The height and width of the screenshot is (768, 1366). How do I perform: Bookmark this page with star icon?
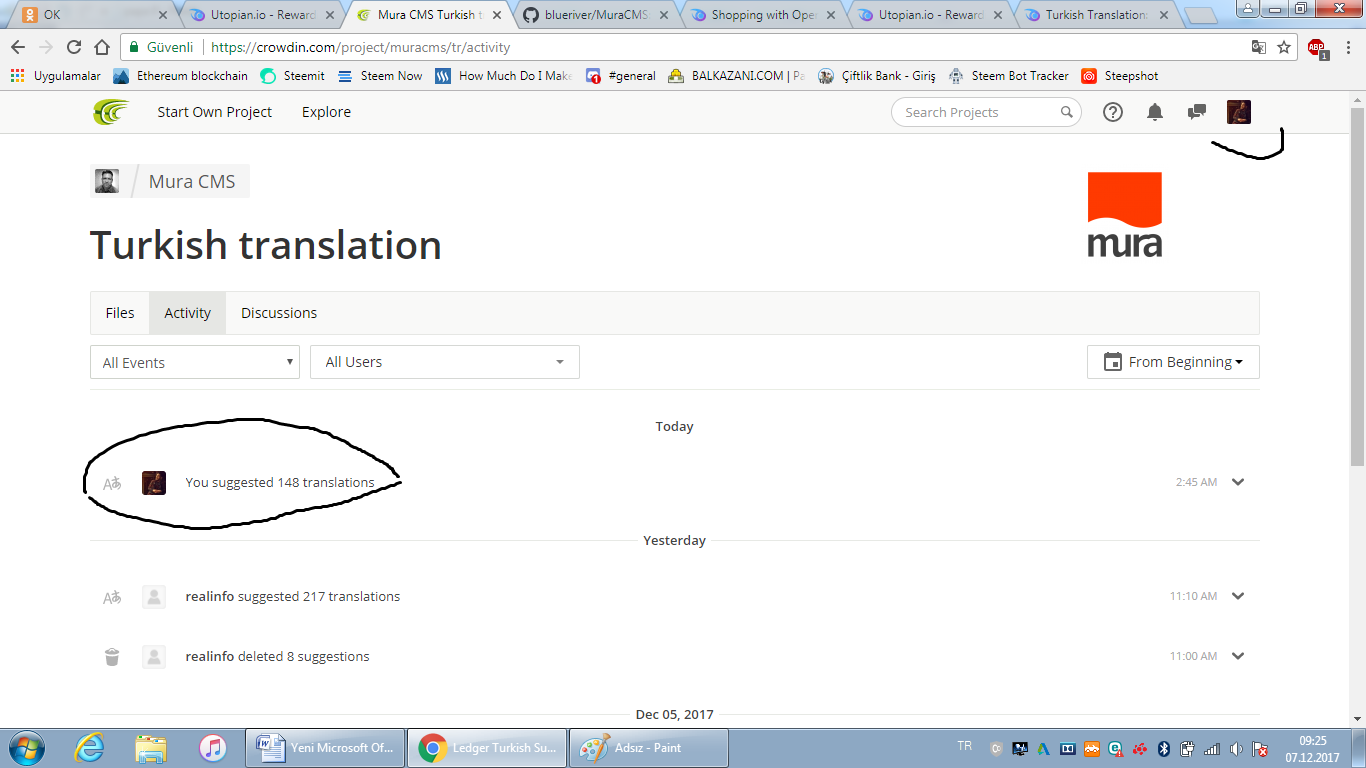[1284, 47]
